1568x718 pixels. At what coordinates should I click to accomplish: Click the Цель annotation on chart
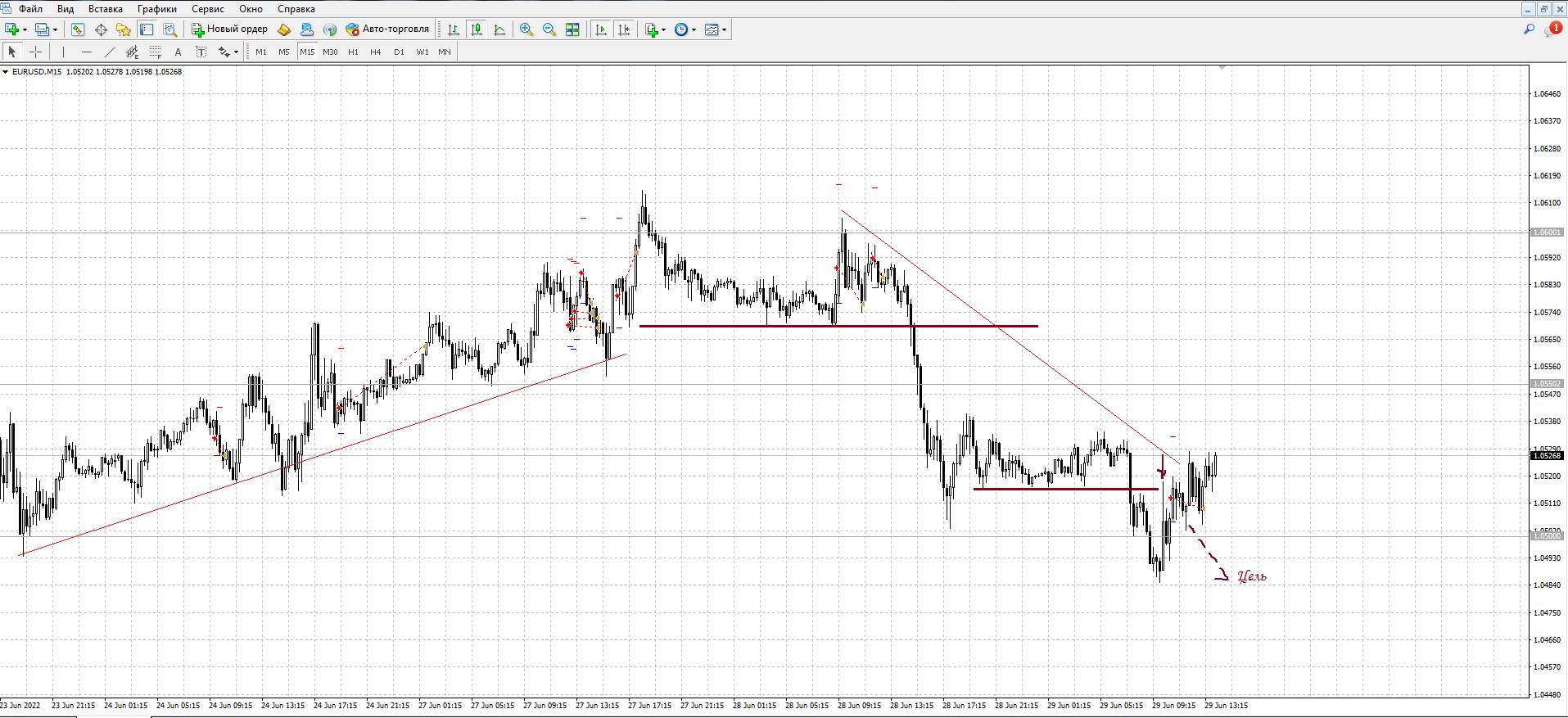point(1251,576)
